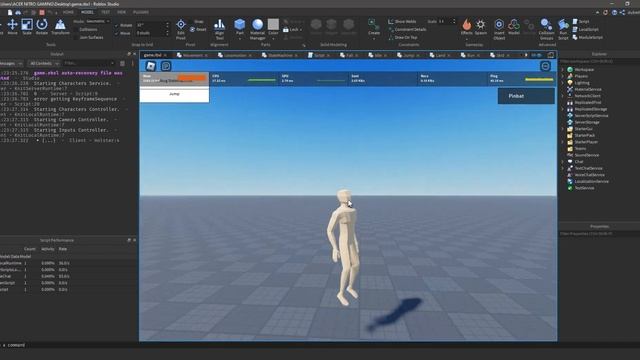The width and height of the screenshot is (640, 360).
Task: Select the Color swatch in Parts
Action: [273, 24]
